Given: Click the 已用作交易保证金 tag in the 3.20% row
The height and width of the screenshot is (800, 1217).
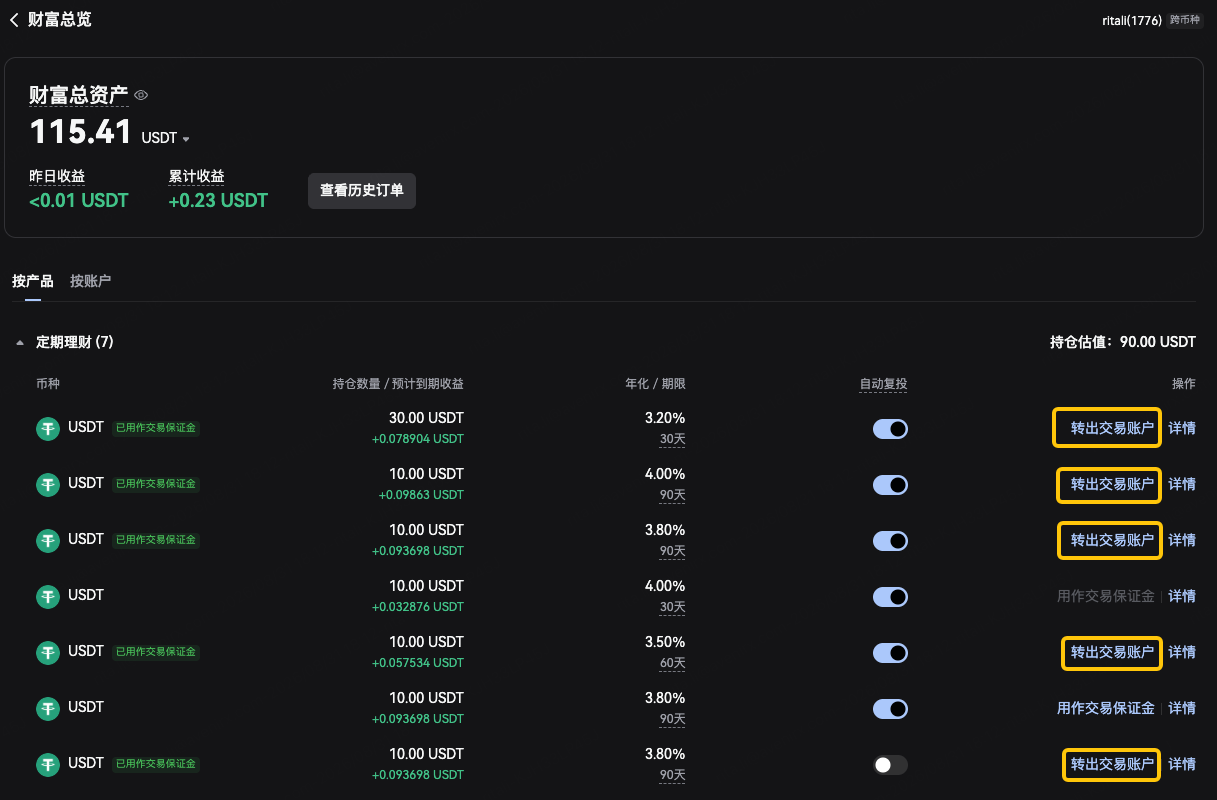Looking at the screenshot, I should (x=156, y=428).
